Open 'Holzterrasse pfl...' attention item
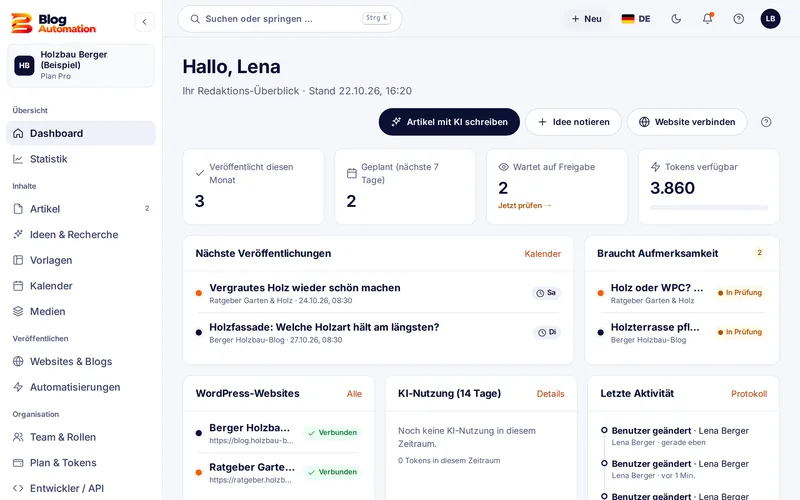This screenshot has width=800, height=500. (x=655, y=327)
